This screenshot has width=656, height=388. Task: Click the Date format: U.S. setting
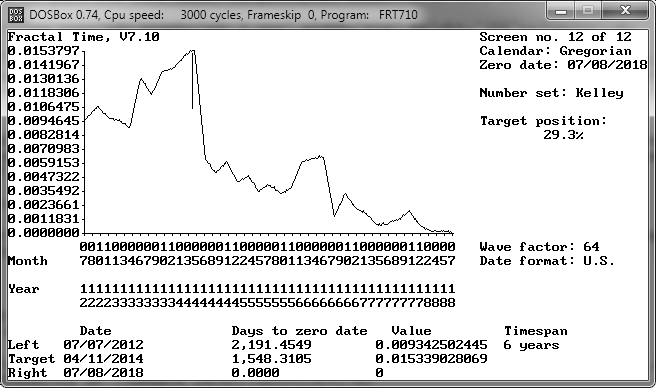[x=547, y=261]
